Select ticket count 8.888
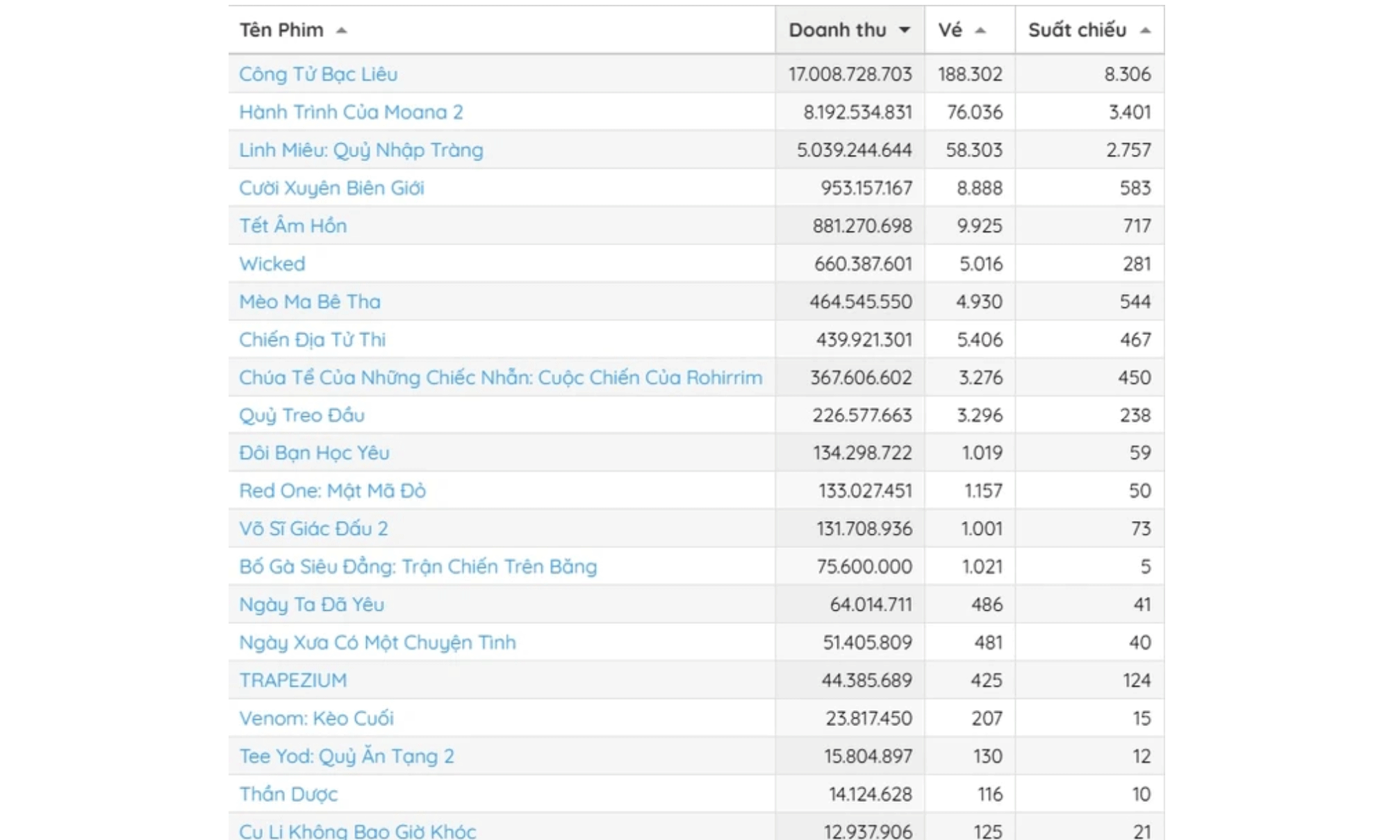Viewport: 1400px width, 840px height. coord(980,188)
